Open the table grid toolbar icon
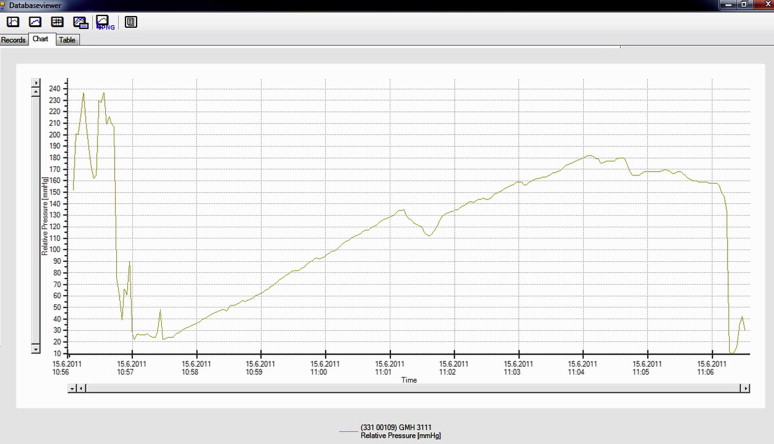The image size is (774, 444). tap(57, 22)
